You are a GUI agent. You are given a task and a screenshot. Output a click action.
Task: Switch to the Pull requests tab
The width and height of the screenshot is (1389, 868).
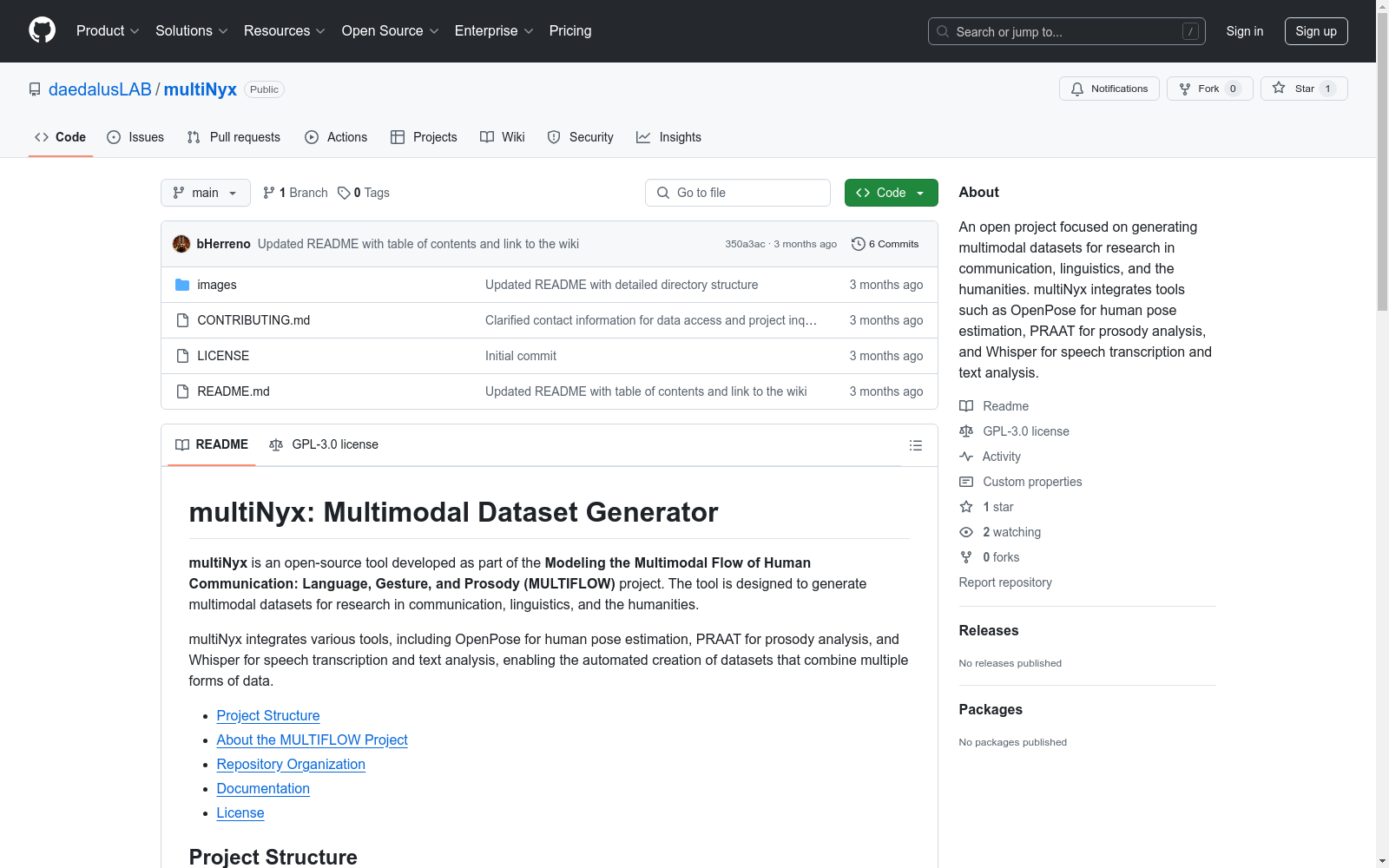[x=234, y=137]
